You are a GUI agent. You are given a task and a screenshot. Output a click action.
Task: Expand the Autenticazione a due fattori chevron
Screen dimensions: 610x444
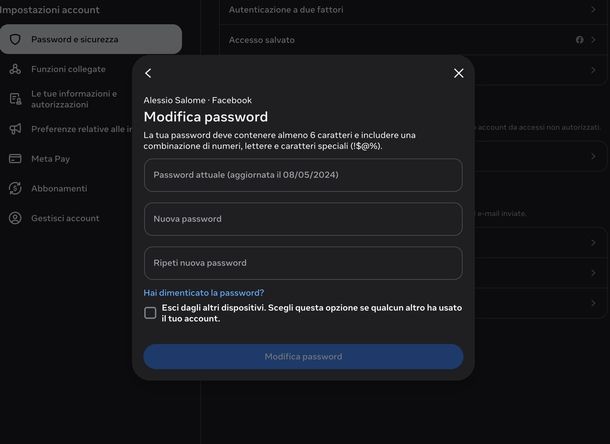coord(593,10)
